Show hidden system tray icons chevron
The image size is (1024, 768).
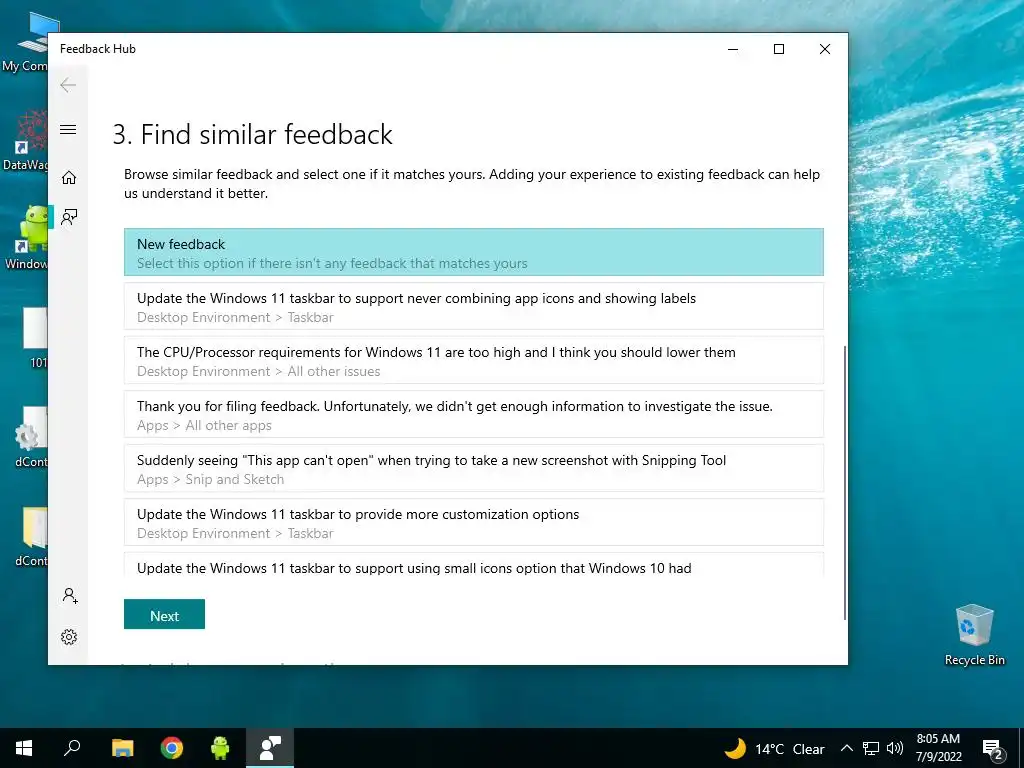[x=846, y=748]
